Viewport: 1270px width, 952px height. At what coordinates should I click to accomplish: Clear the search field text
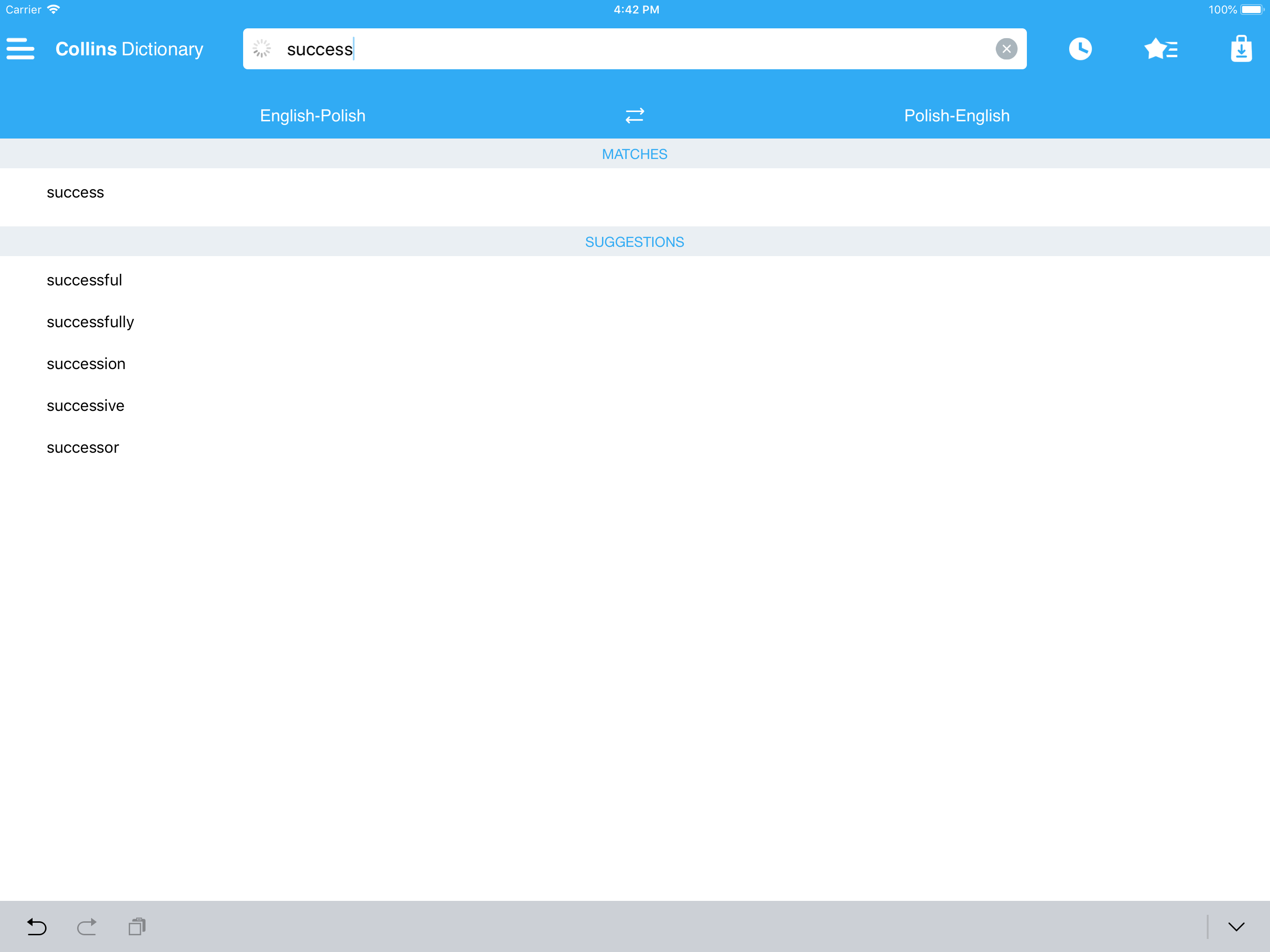(x=1006, y=49)
